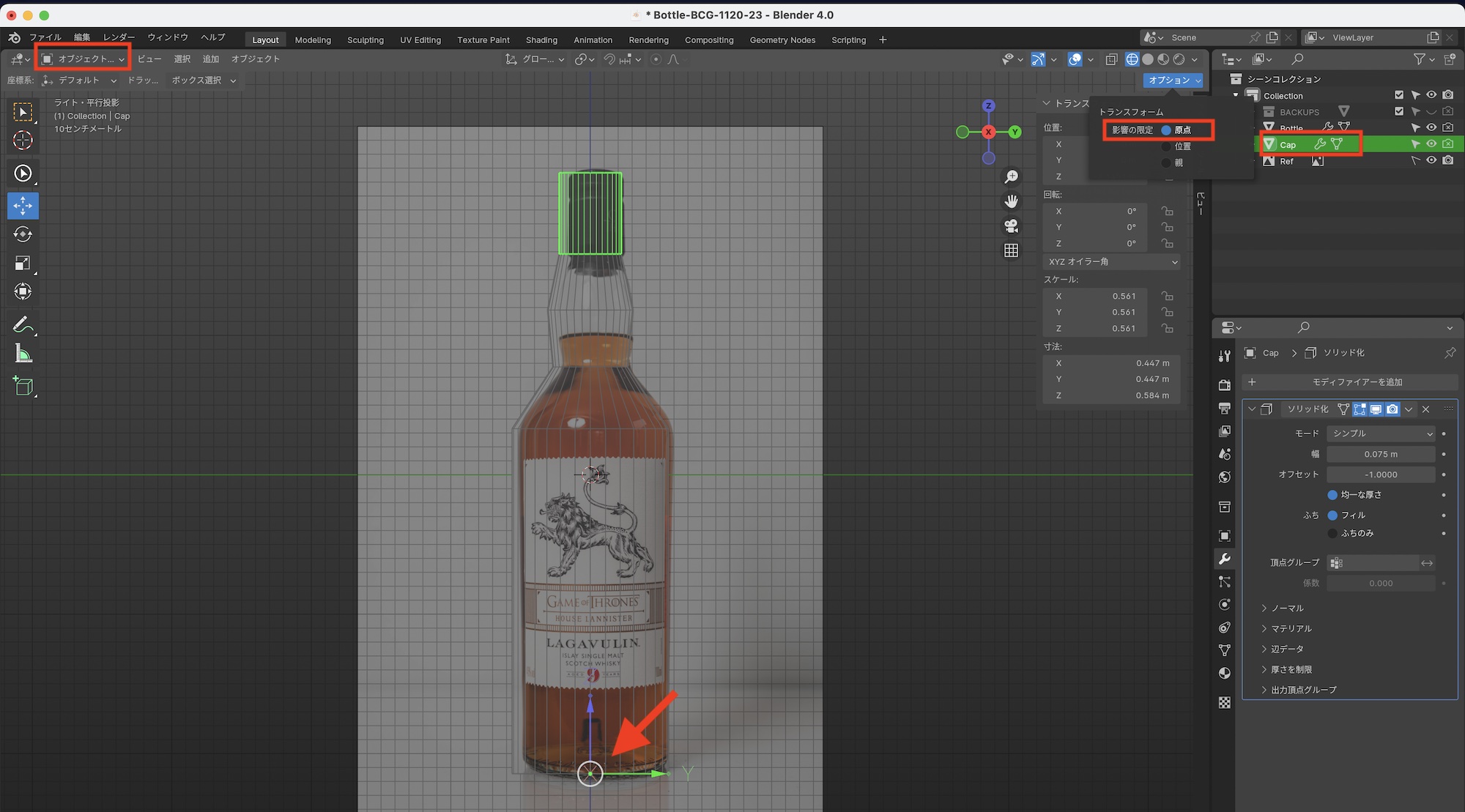
Task: Click the オプション button in viewport header
Action: pos(1172,81)
